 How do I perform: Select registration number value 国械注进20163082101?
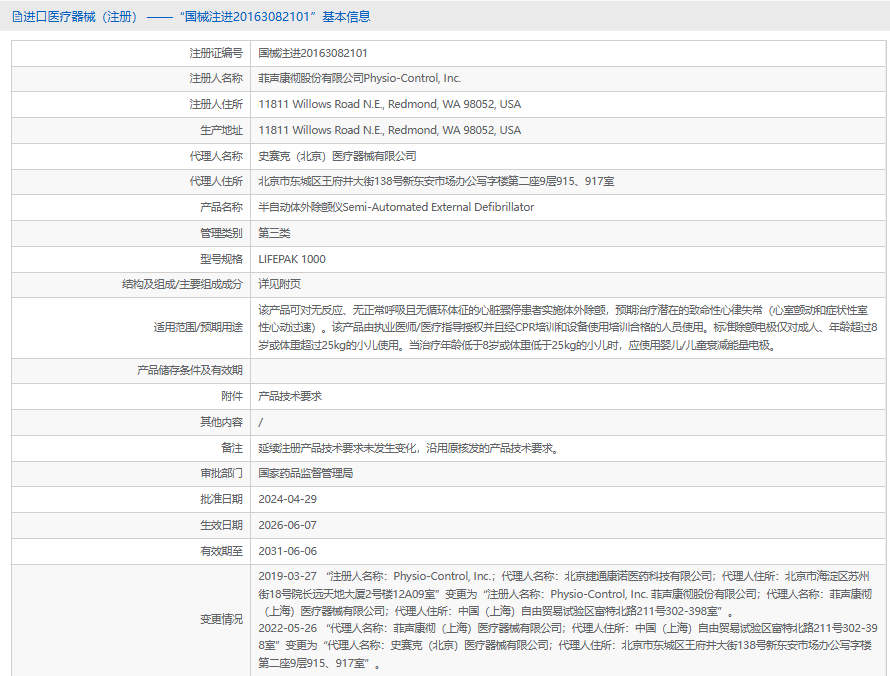pyautogui.click(x=313, y=53)
